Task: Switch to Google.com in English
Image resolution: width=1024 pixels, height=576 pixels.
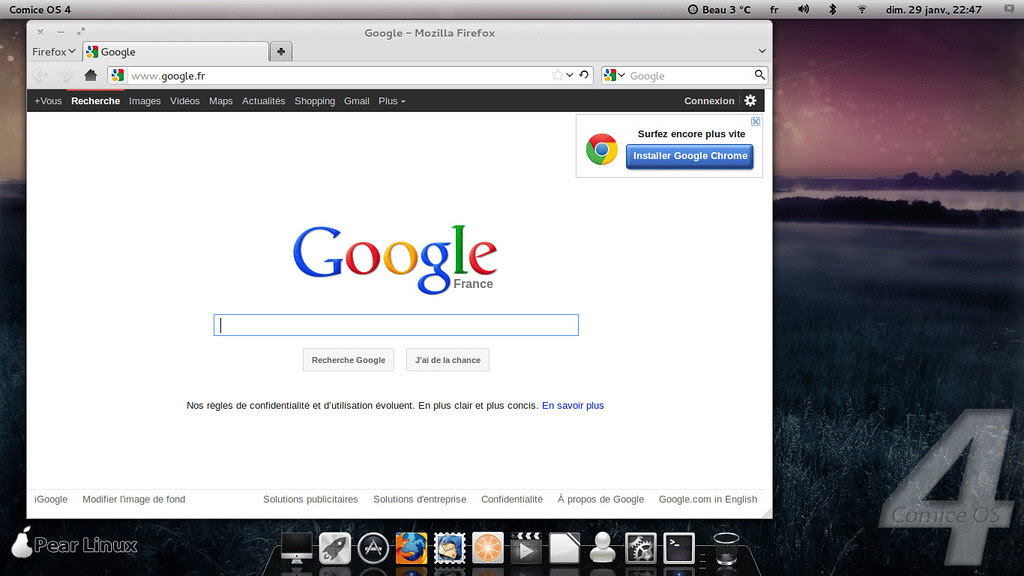Action: pos(708,499)
